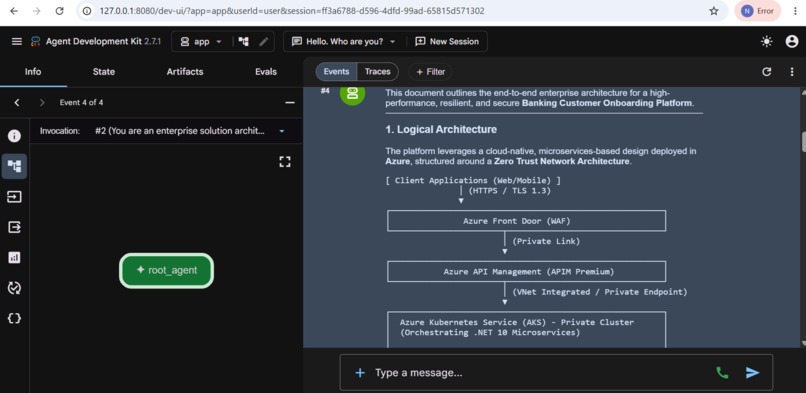Viewport: 806px width, 393px height.
Task: Click the Agent Development Kit logo
Action: click(35, 42)
